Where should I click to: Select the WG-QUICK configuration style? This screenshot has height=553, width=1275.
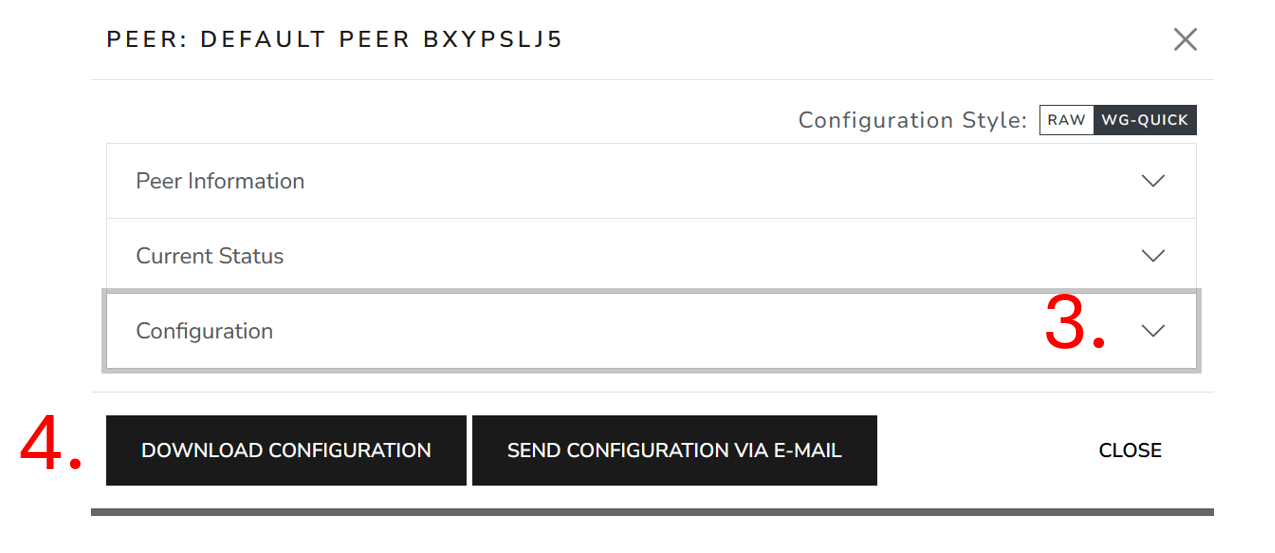pos(1145,120)
